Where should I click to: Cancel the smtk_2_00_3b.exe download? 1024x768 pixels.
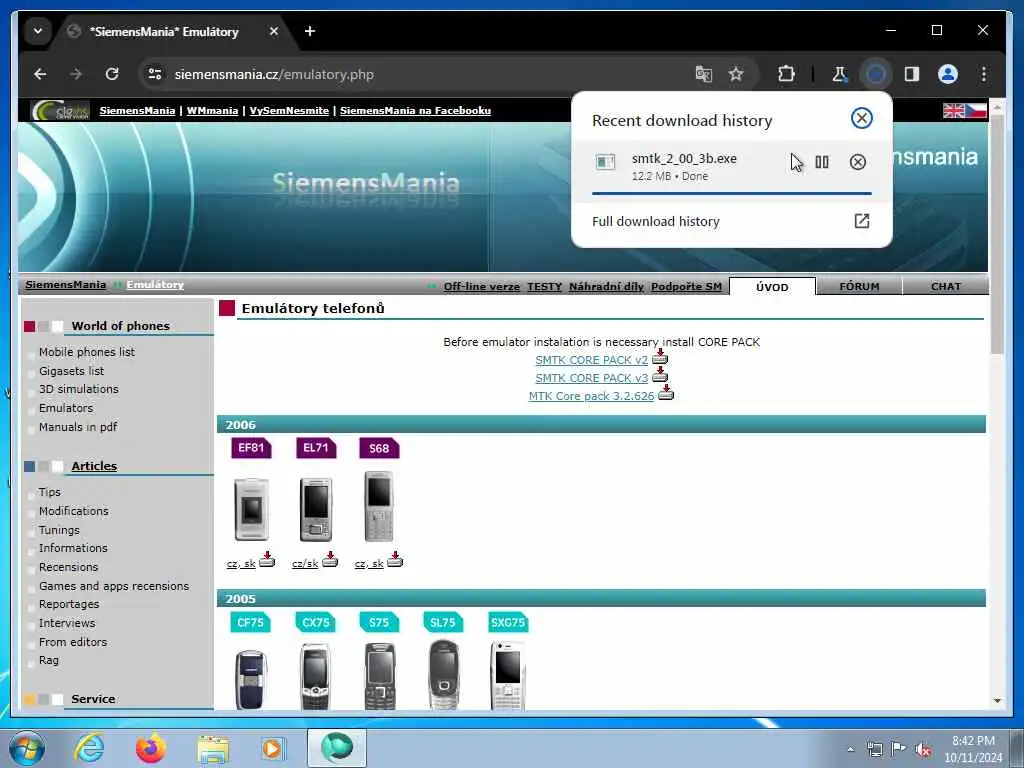(857, 162)
